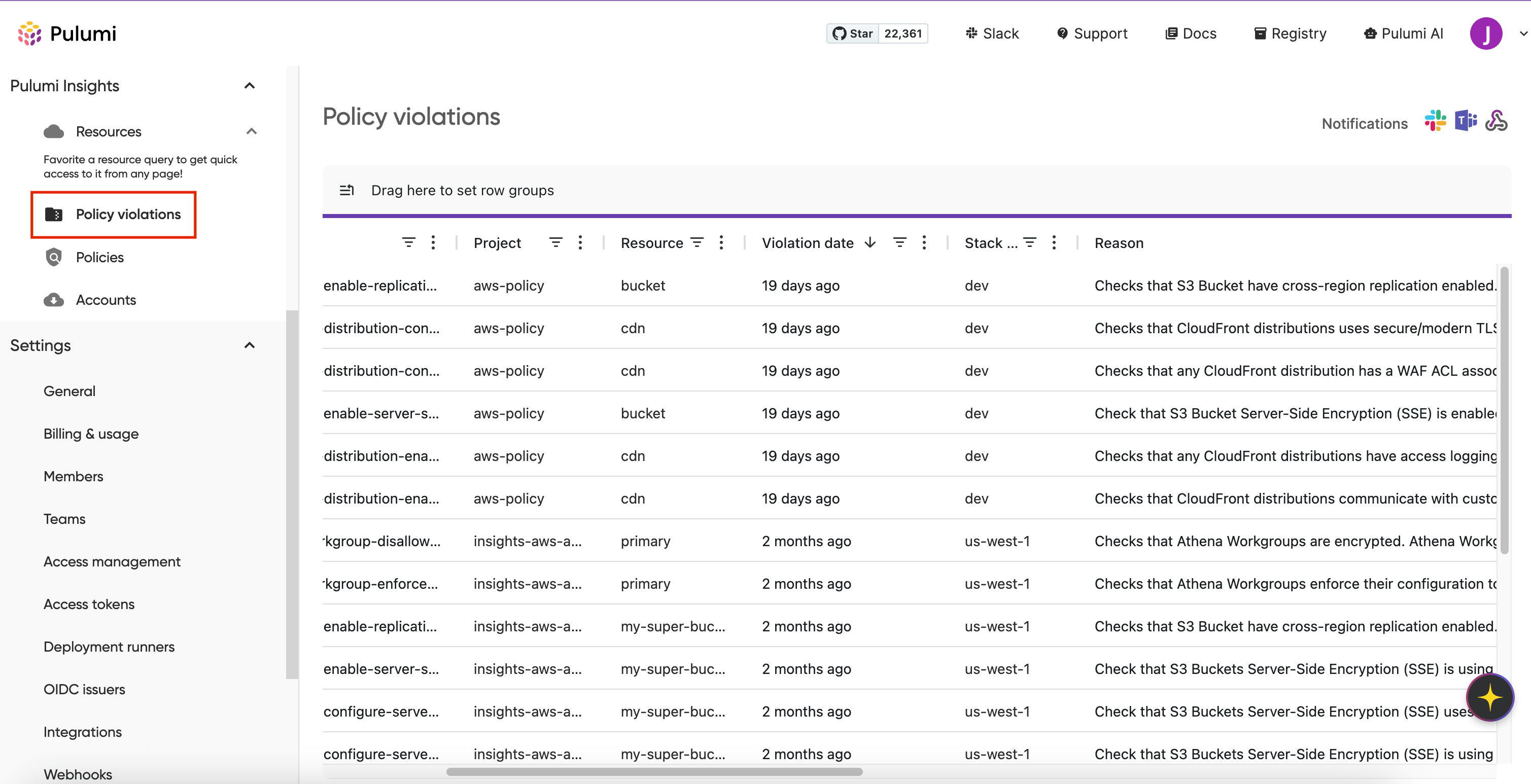Click the CloudFront secure/modern TLS reason text

pos(1296,328)
